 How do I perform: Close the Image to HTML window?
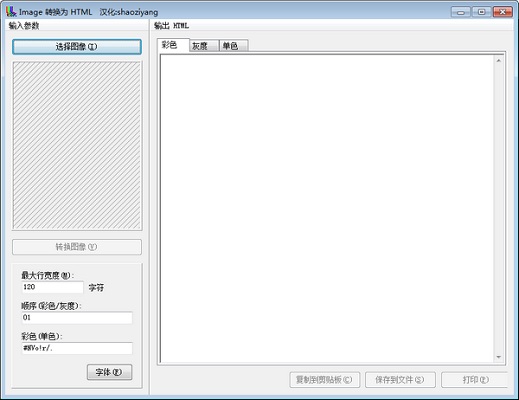503,12
